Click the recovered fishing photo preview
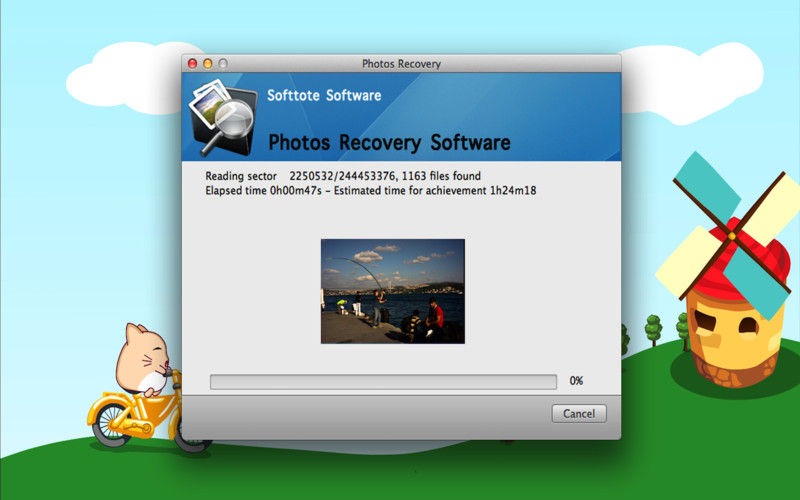The width and height of the screenshot is (800, 500). tap(392, 291)
